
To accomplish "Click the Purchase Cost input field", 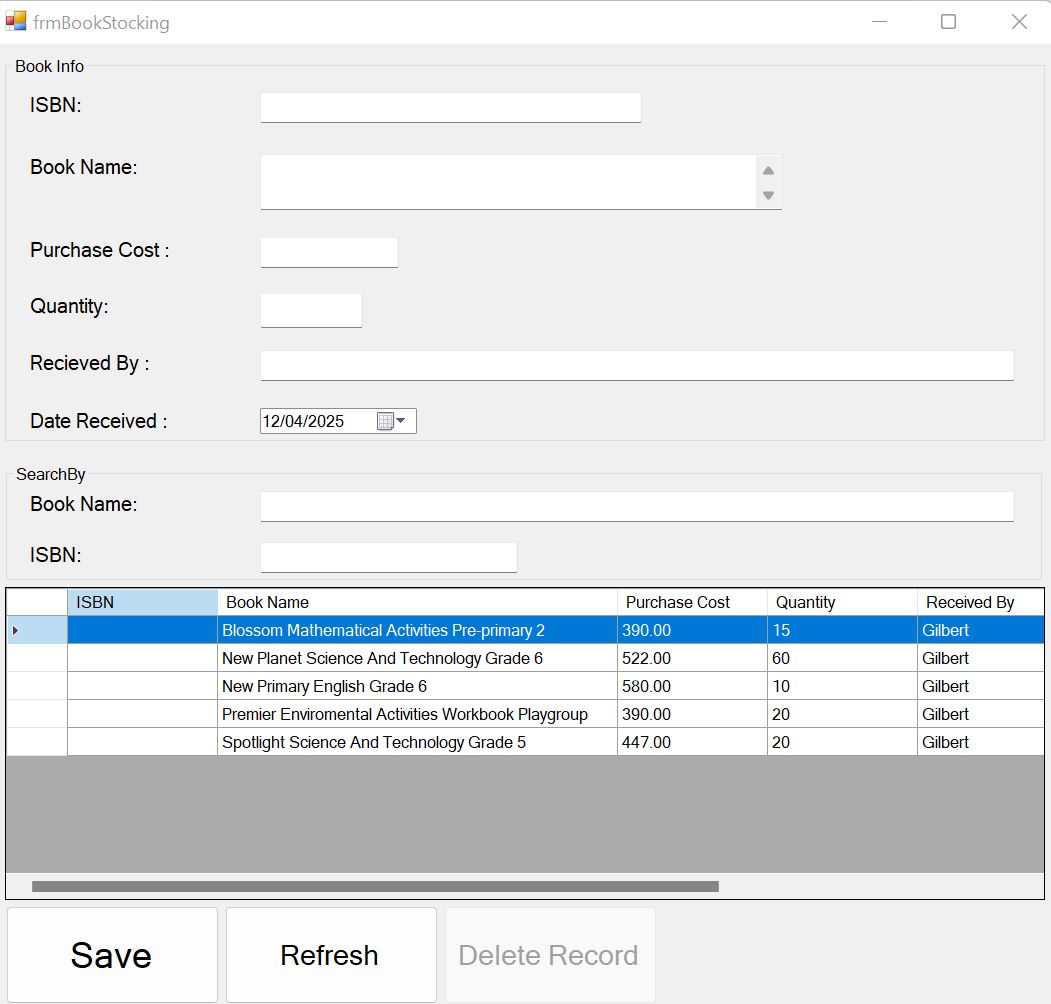I will [x=329, y=252].
